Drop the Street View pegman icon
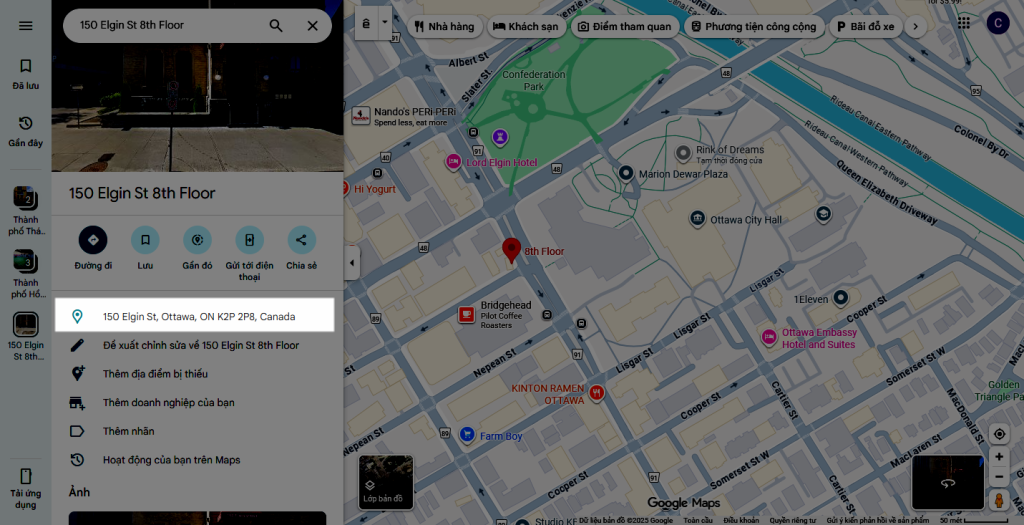Viewport: 1024px width, 525px height. pos(998,499)
